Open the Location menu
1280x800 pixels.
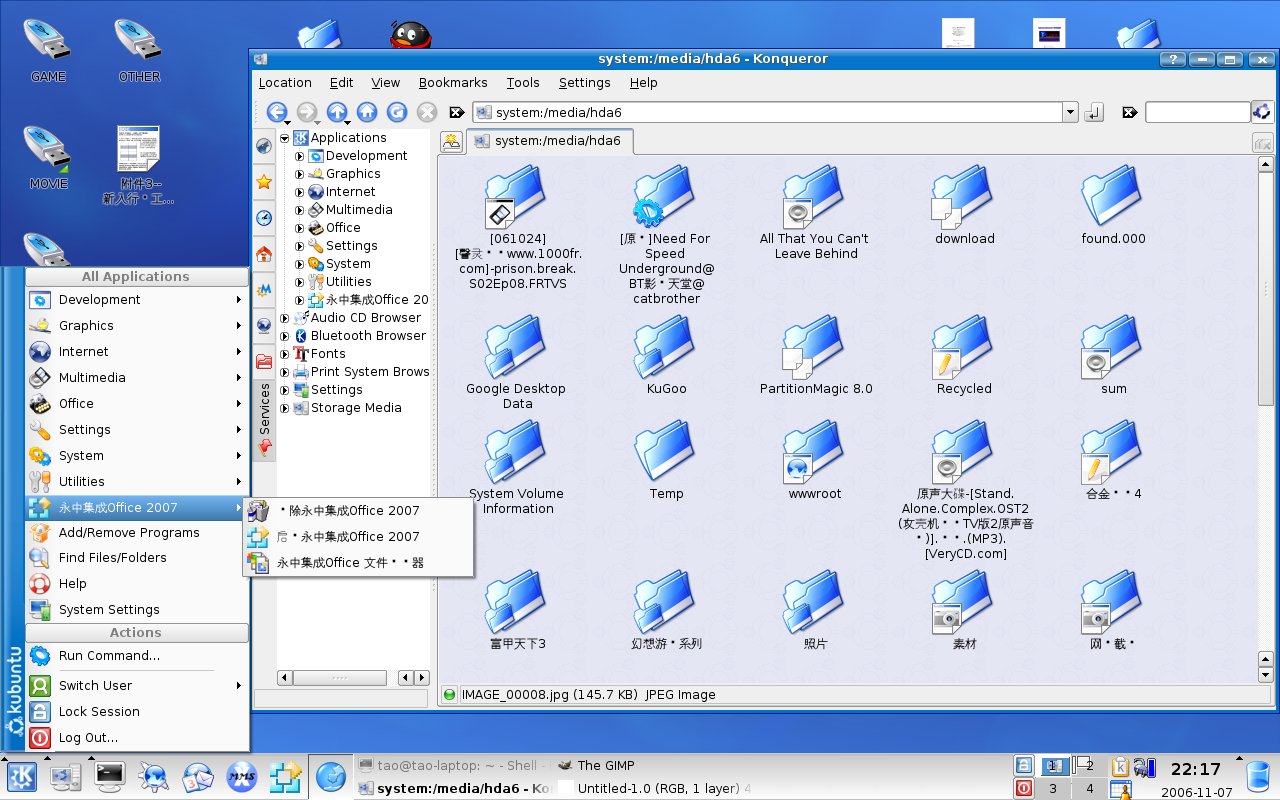(x=285, y=83)
